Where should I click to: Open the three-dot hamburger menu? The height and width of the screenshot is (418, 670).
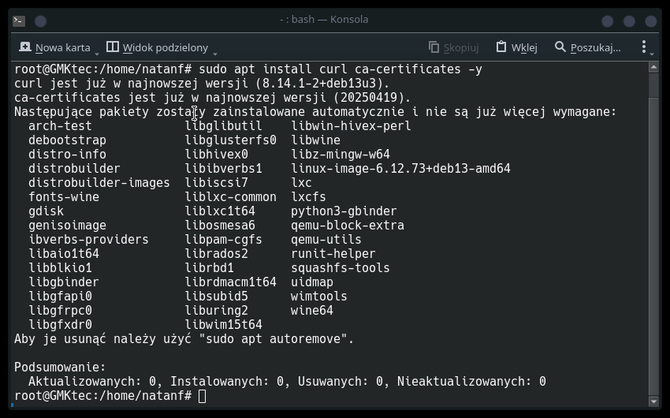(x=644, y=47)
